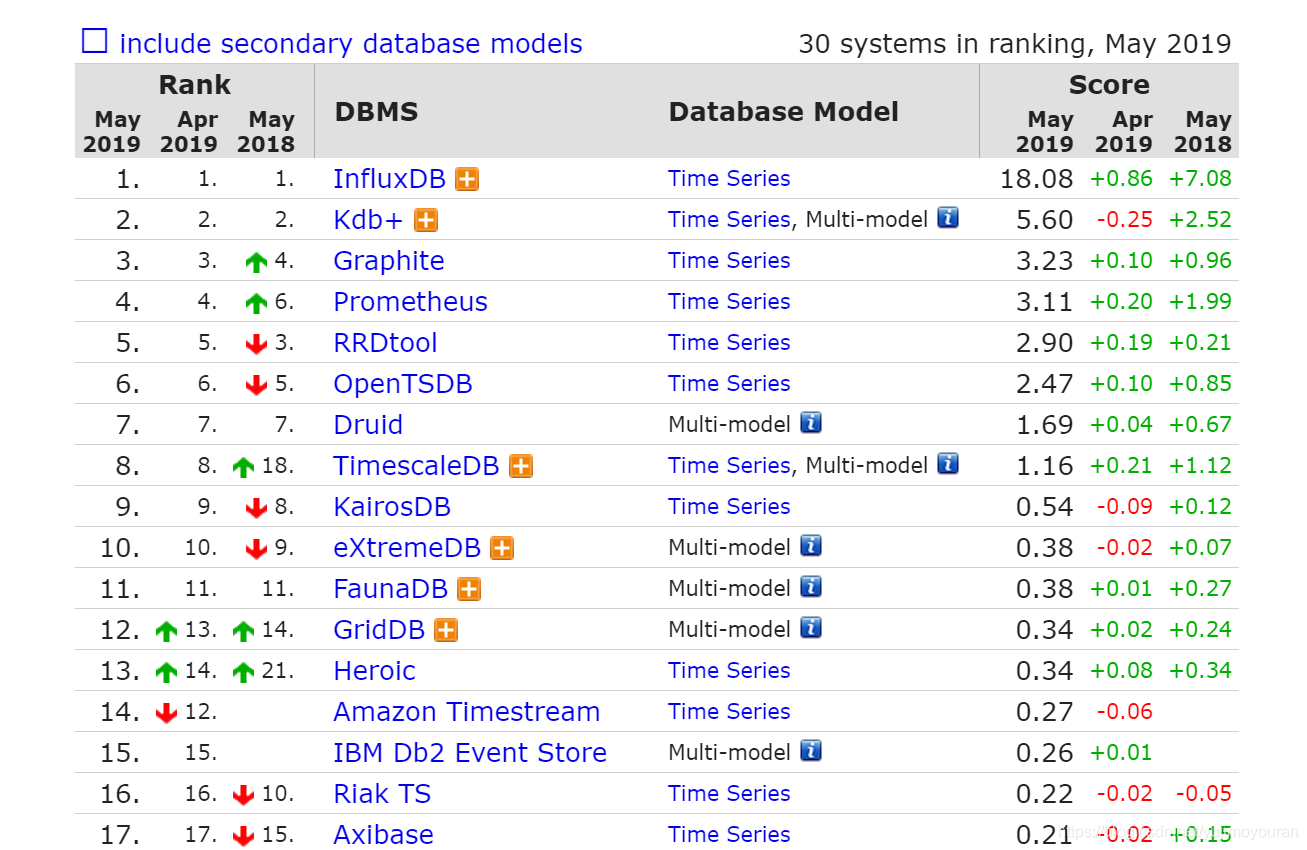Open the GridDB link

point(379,630)
